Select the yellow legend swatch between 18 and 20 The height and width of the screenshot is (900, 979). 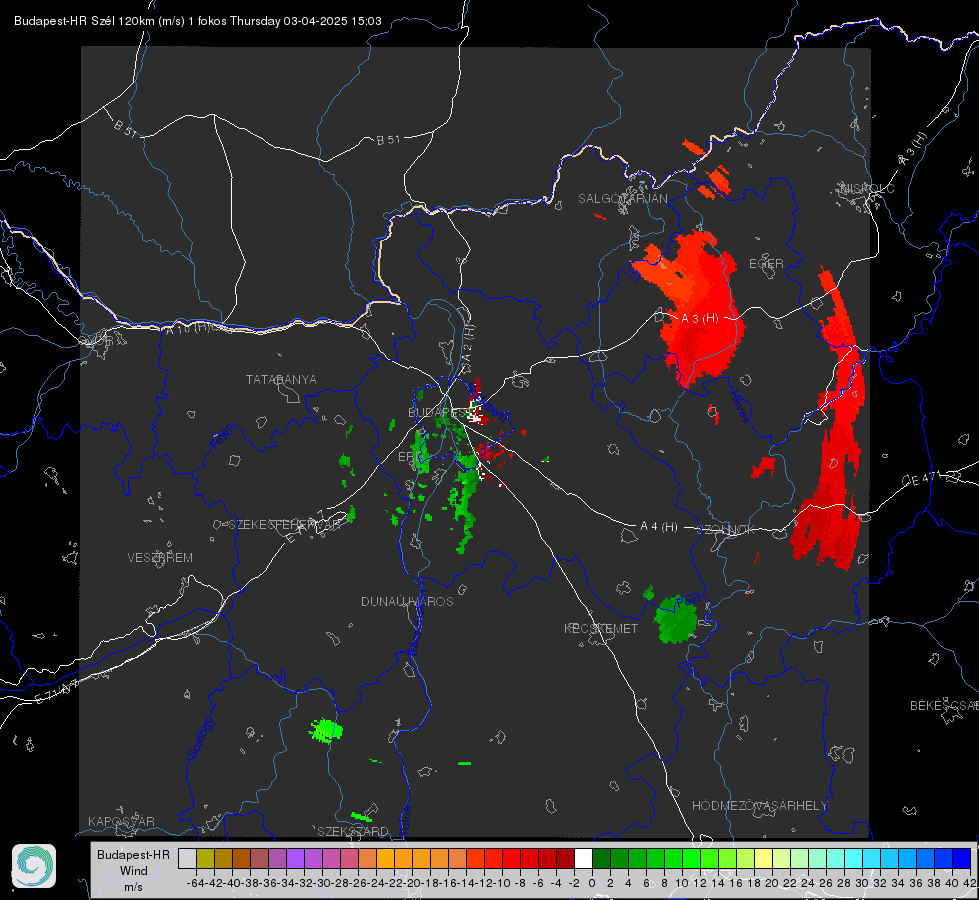pos(764,858)
